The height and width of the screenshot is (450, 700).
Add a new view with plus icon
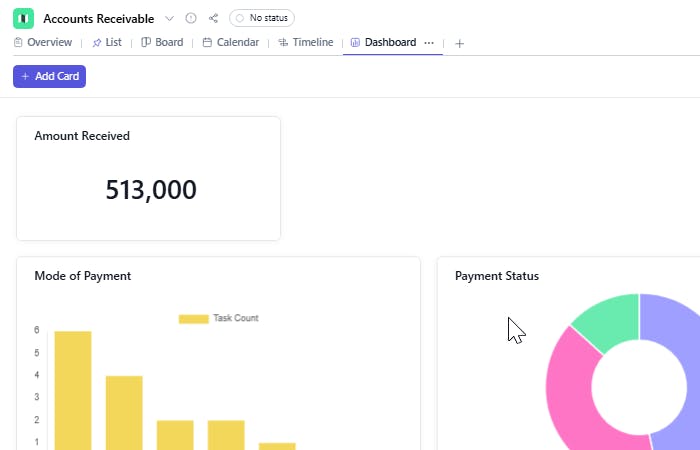[x=459, y=43]
